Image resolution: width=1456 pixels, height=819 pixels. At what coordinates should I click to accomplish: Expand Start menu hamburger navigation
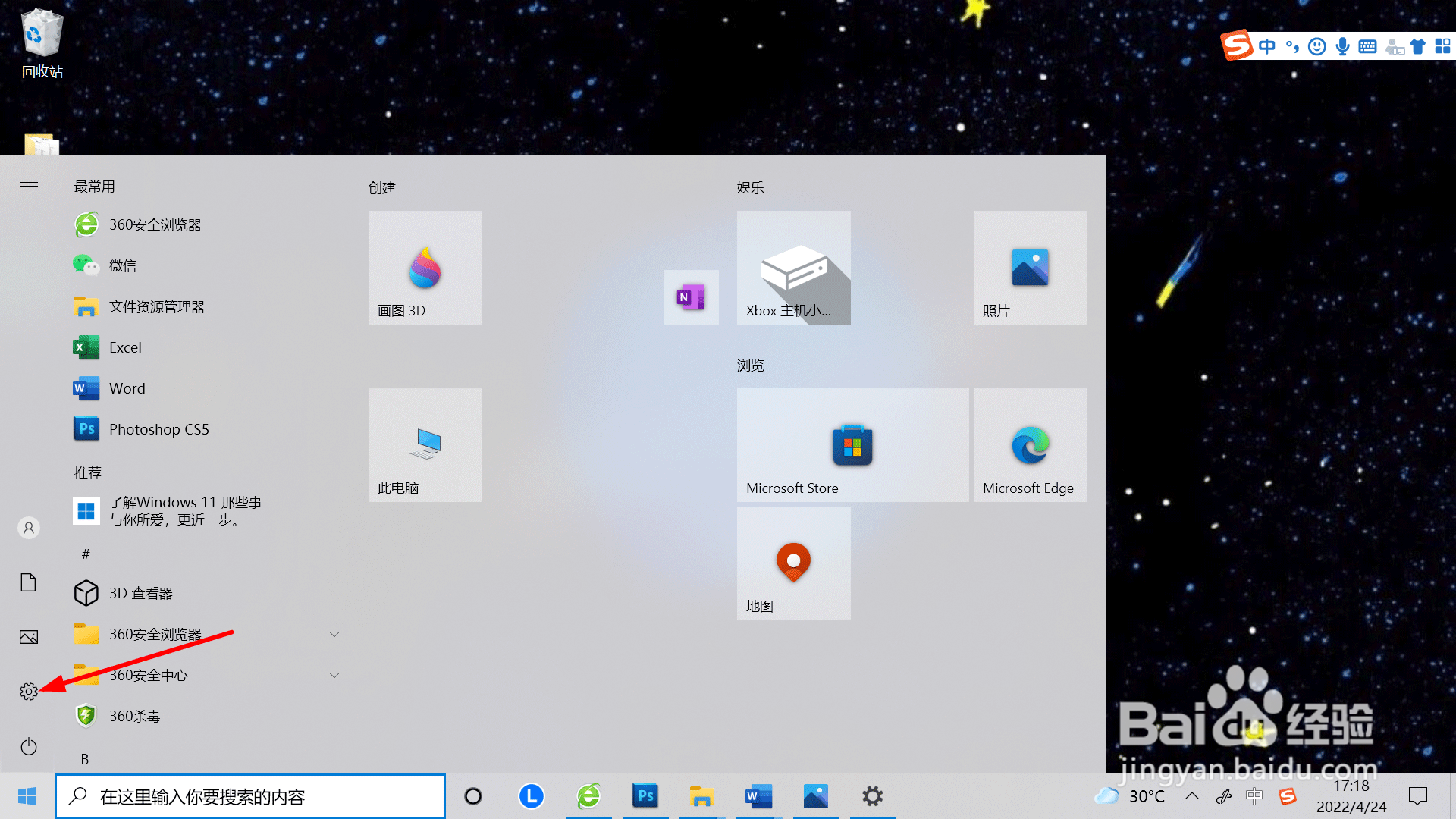[29, 187]
